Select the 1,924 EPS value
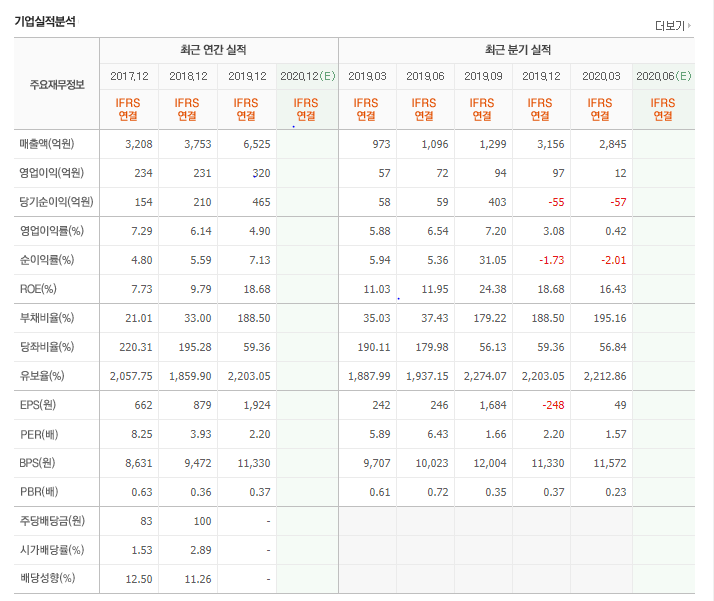The image size is (714, 601). tap(257, 405)
